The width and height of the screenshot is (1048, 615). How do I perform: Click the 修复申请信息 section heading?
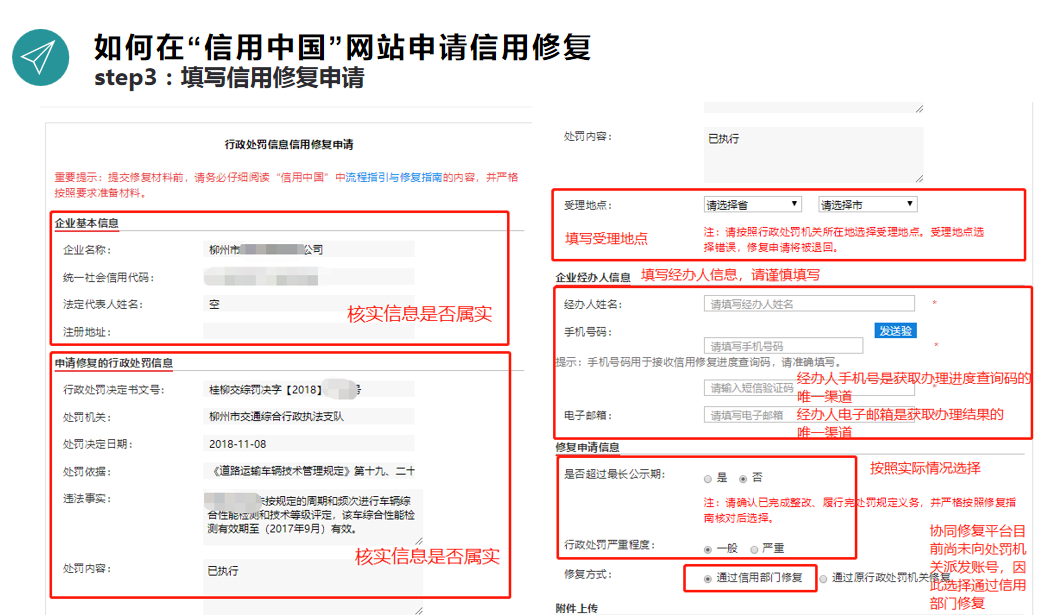coord(587,447)
